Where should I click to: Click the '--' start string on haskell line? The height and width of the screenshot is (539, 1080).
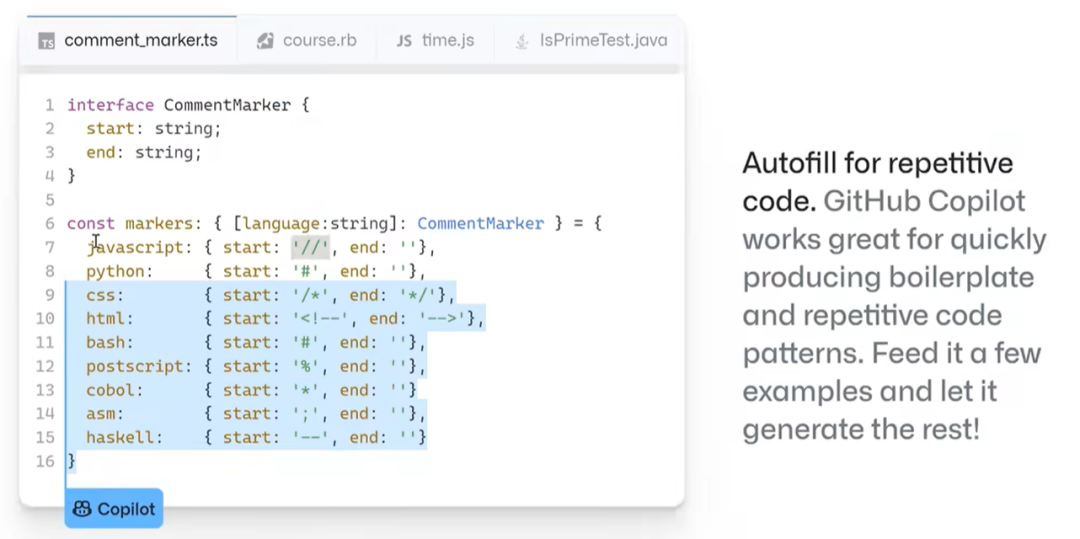pos(311,437)
